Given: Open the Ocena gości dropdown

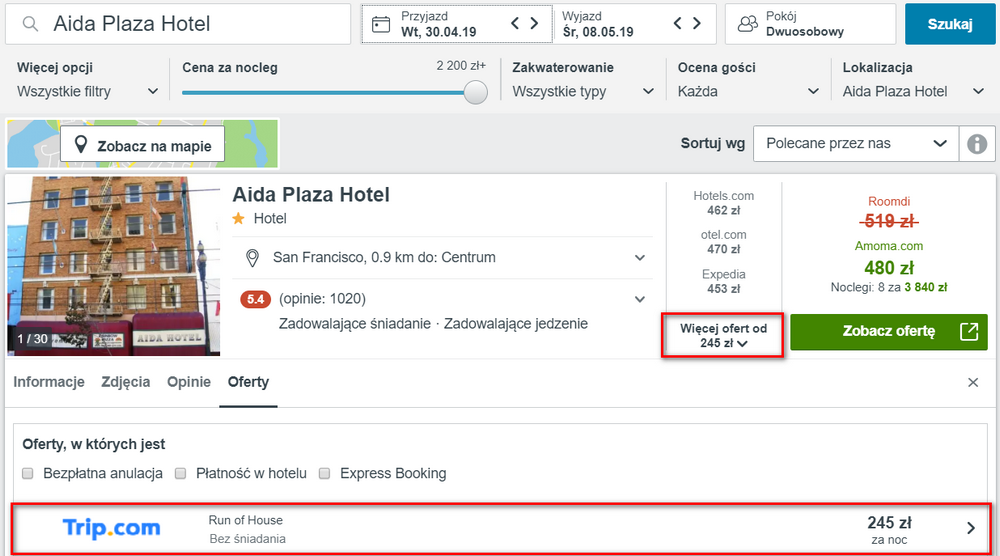Looking at the screenshot, I should (x=748, y=91).
